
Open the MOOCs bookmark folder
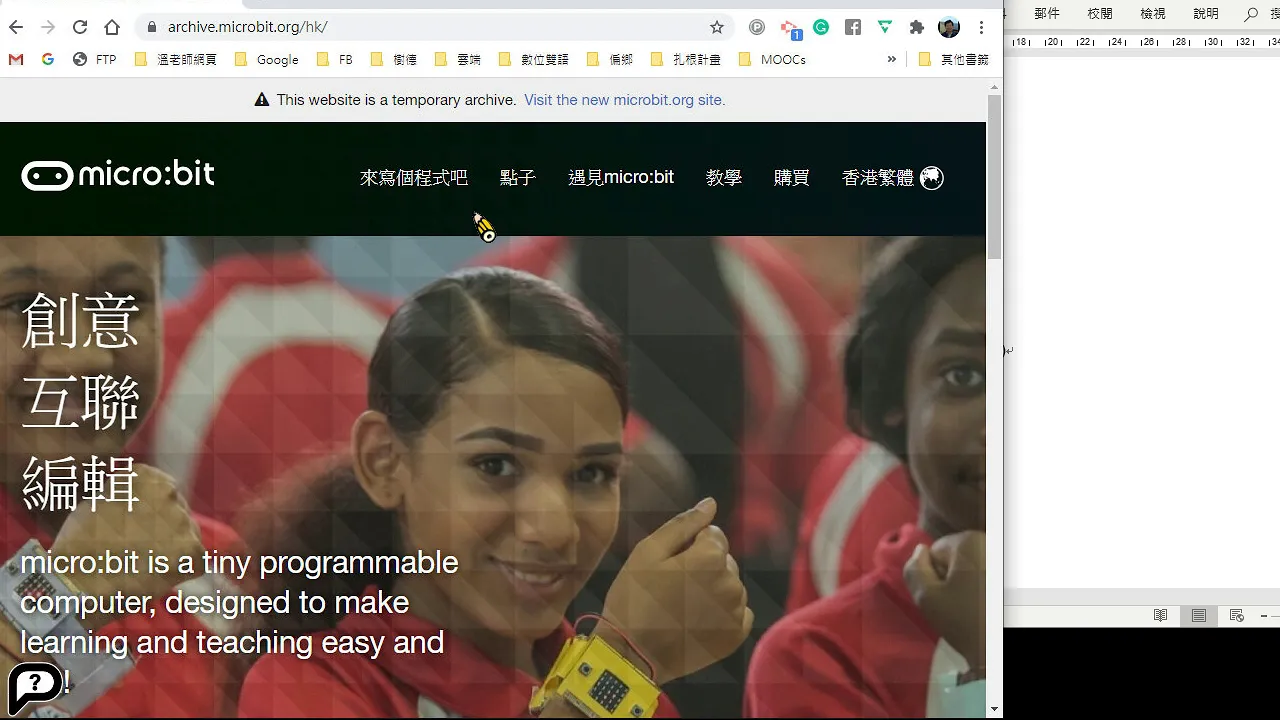point(772,59)
